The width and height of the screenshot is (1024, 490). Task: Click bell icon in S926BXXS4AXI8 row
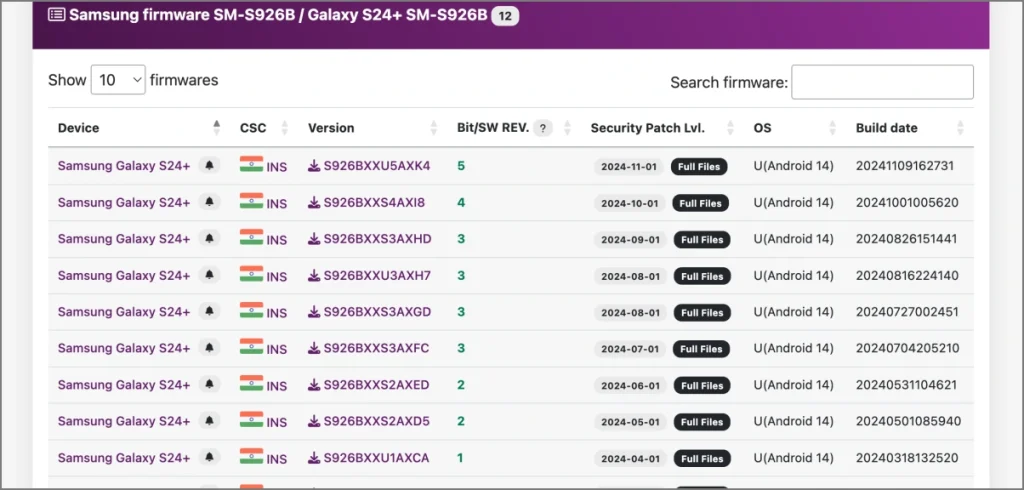(209, 203)
